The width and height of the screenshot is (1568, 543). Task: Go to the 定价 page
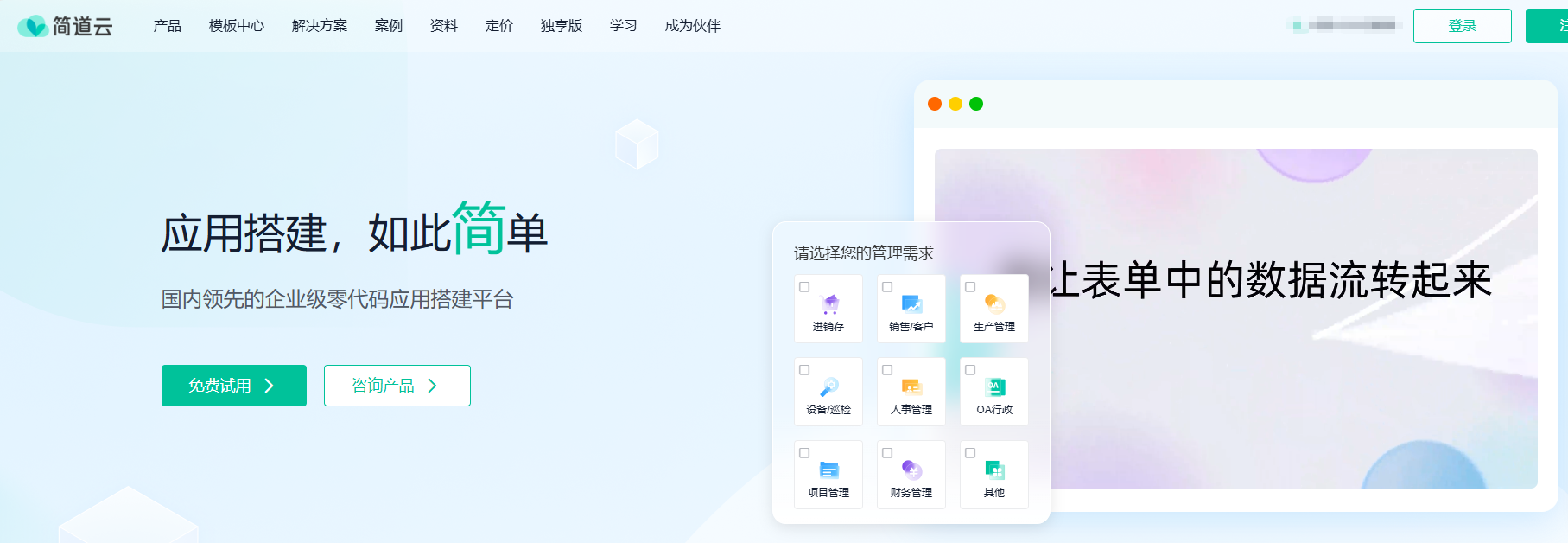click(x=498, y=26)
